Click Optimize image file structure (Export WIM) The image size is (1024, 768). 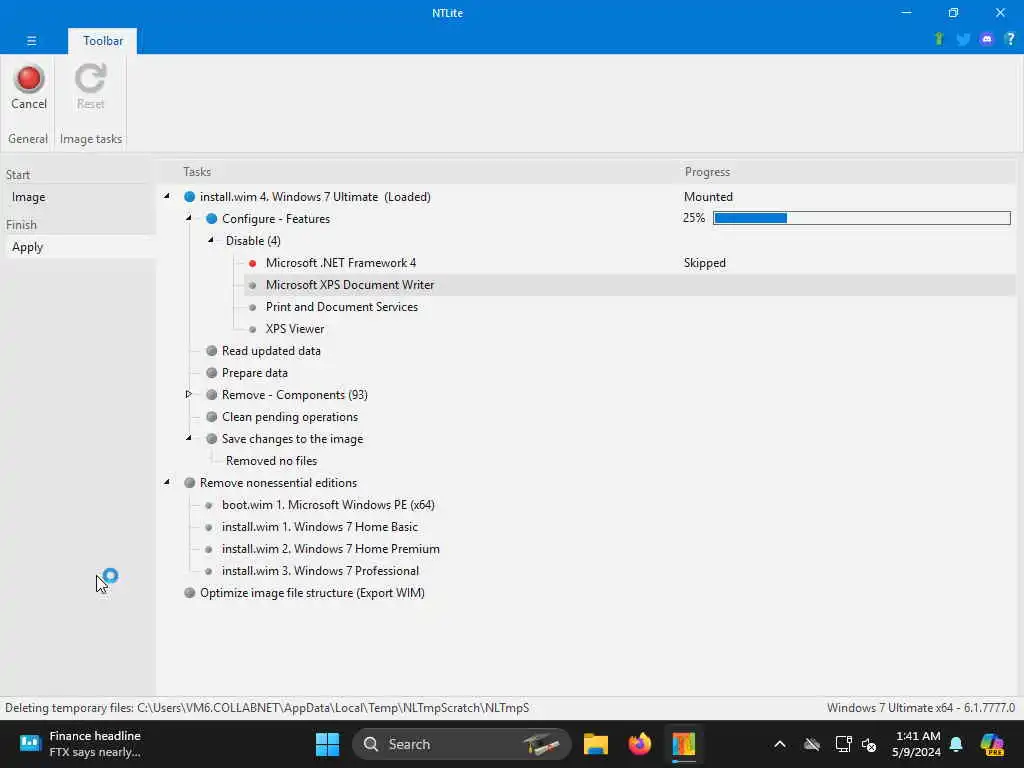pyautogui.click(x=312, y=593)
